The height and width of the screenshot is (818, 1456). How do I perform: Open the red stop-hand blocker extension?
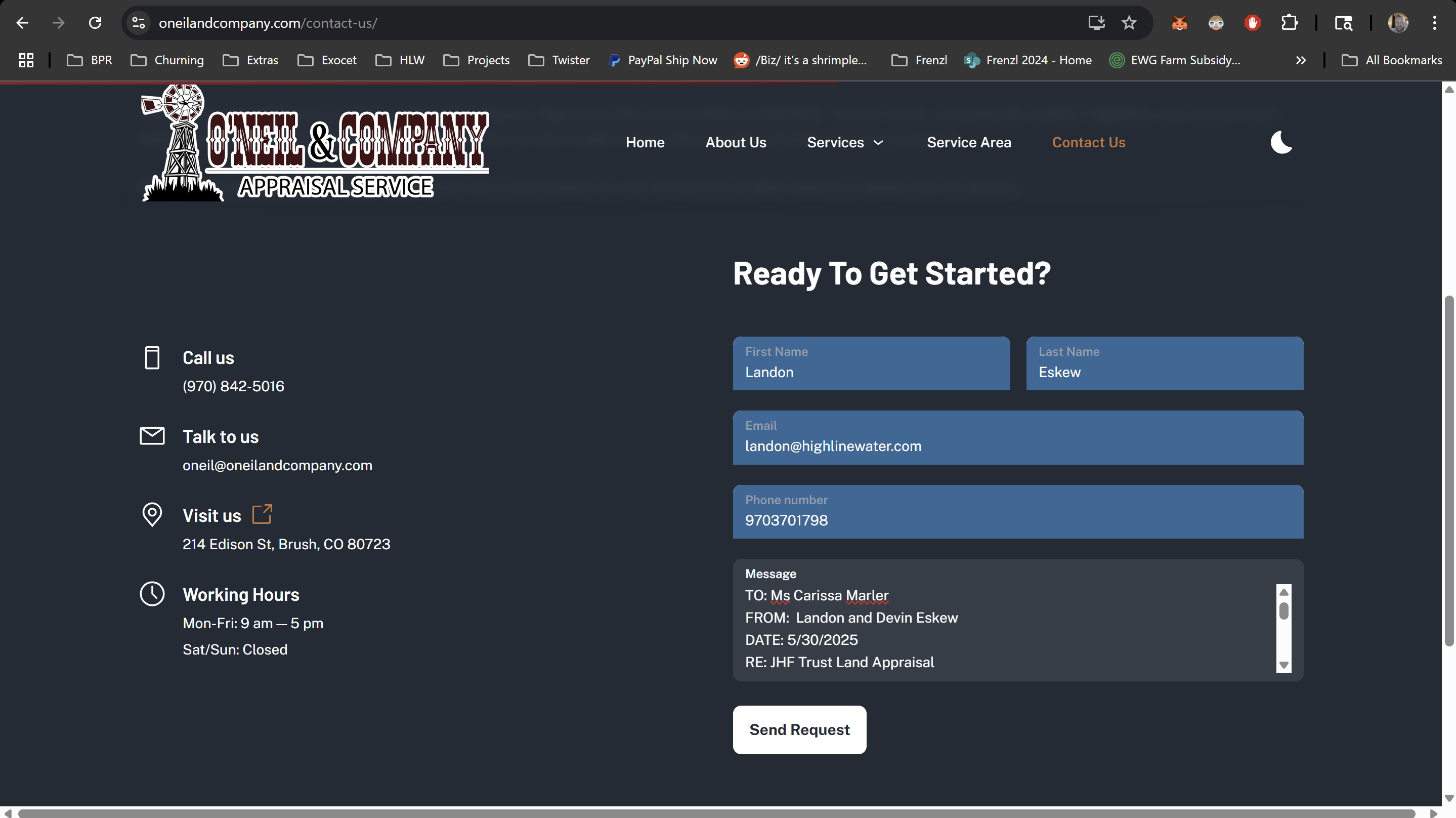click(x=1253, y=23)
